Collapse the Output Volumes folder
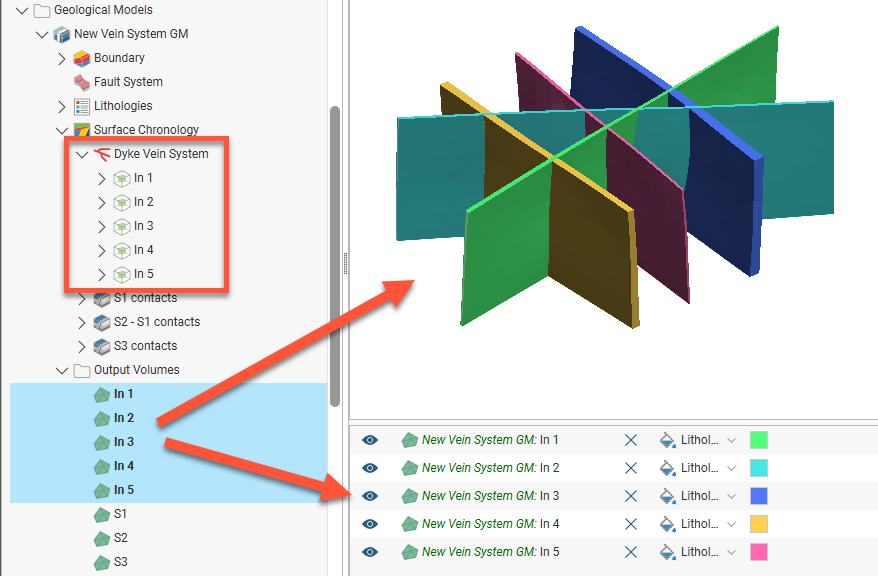The height and width of the screenshot is (576, 878). click(62, 370)
